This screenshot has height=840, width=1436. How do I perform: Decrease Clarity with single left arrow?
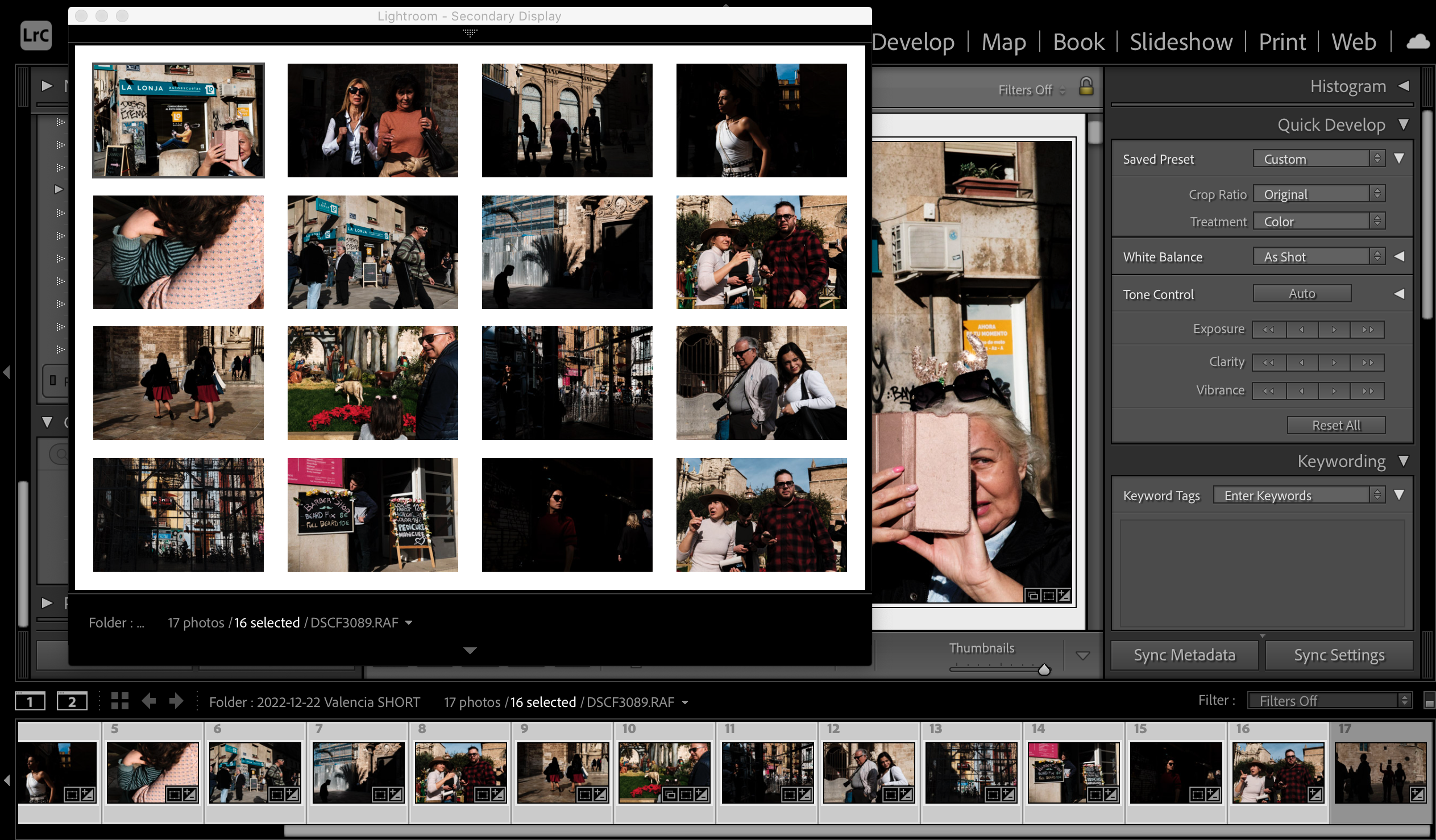1301,363
